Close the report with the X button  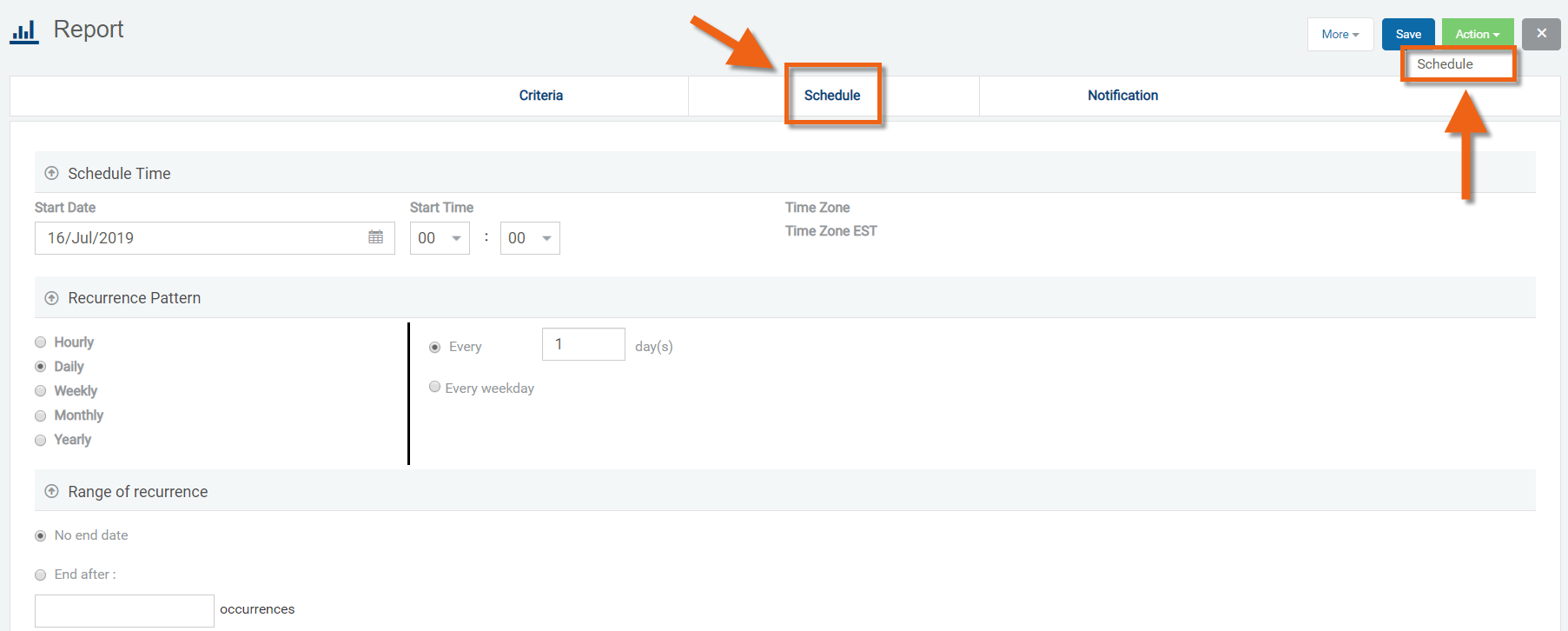(1541, 34)
